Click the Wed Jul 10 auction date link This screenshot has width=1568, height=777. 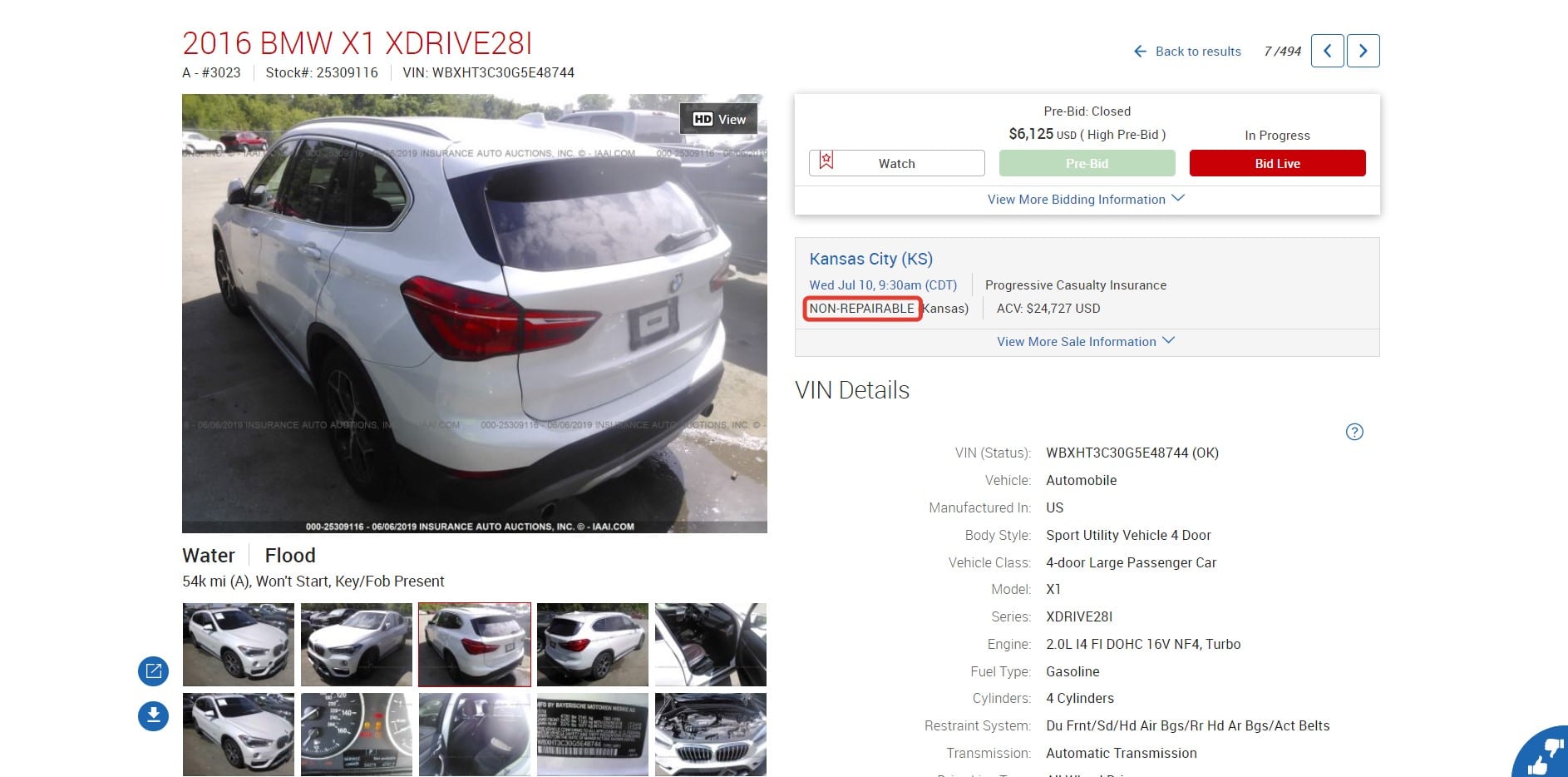tap(883, 285)
